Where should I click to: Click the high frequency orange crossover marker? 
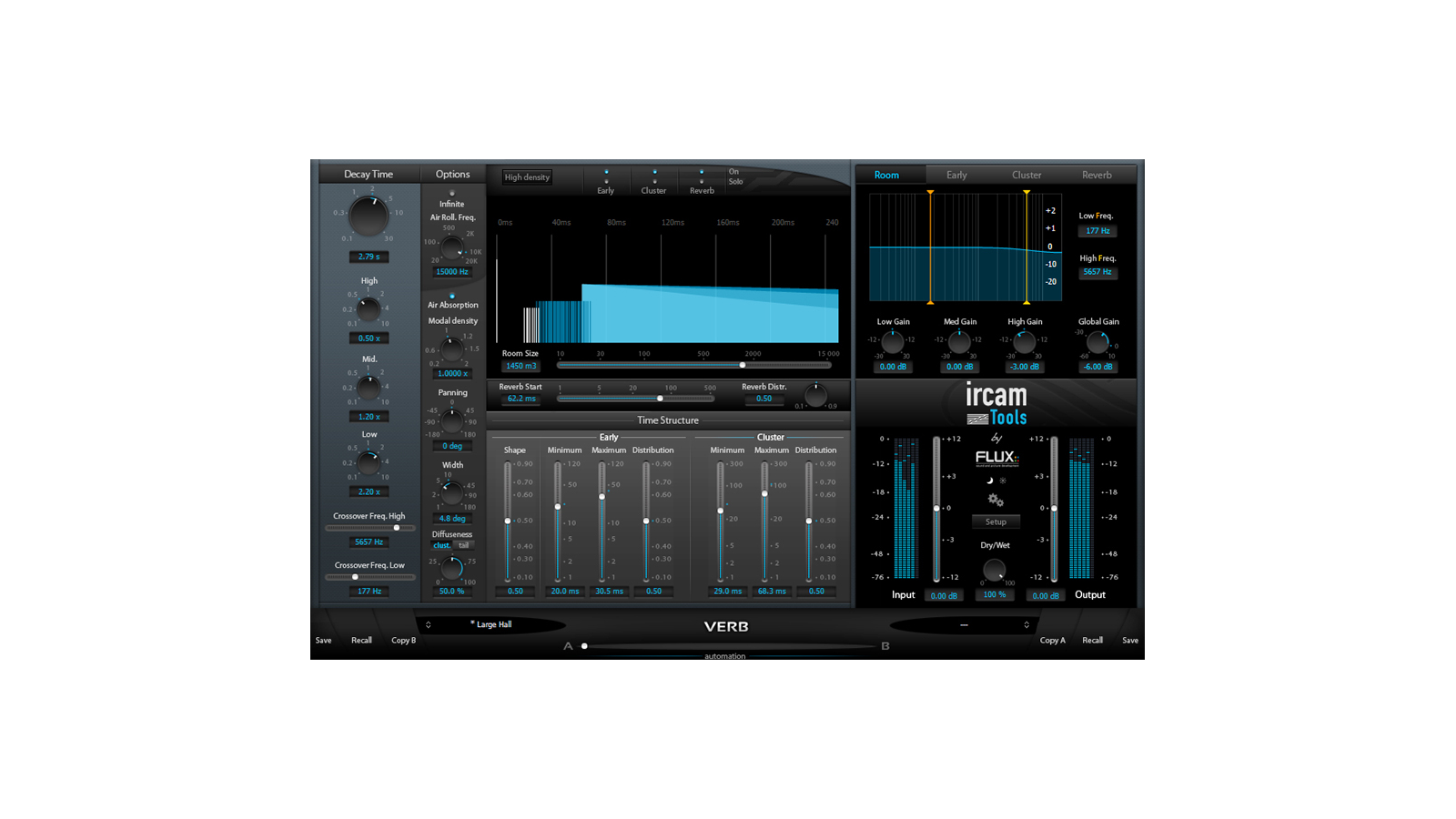coord(1026,247)
